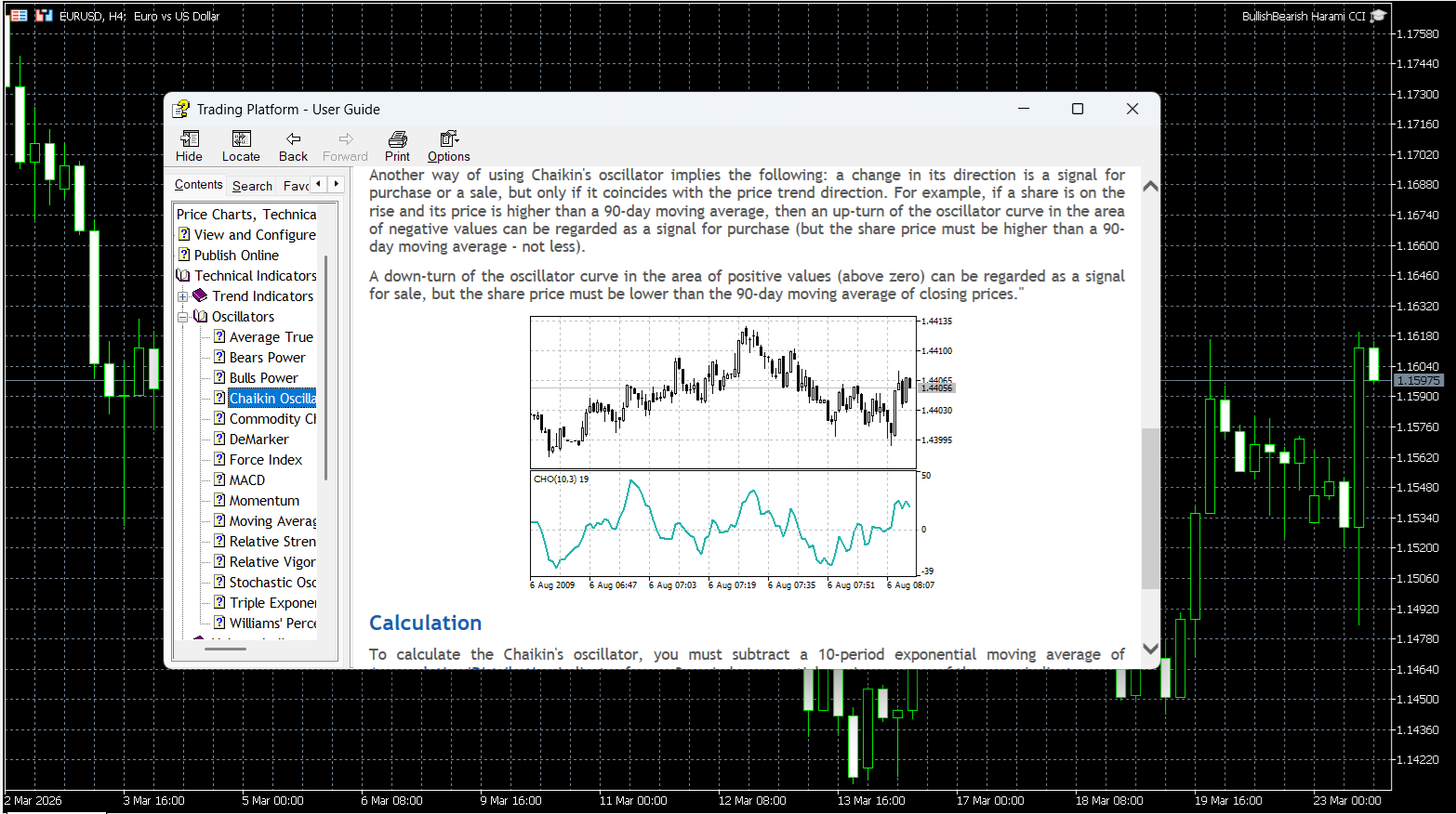1456x814 pixels.
Task: Open the Relative Vigor Index topic
Action: coord(264,562)
